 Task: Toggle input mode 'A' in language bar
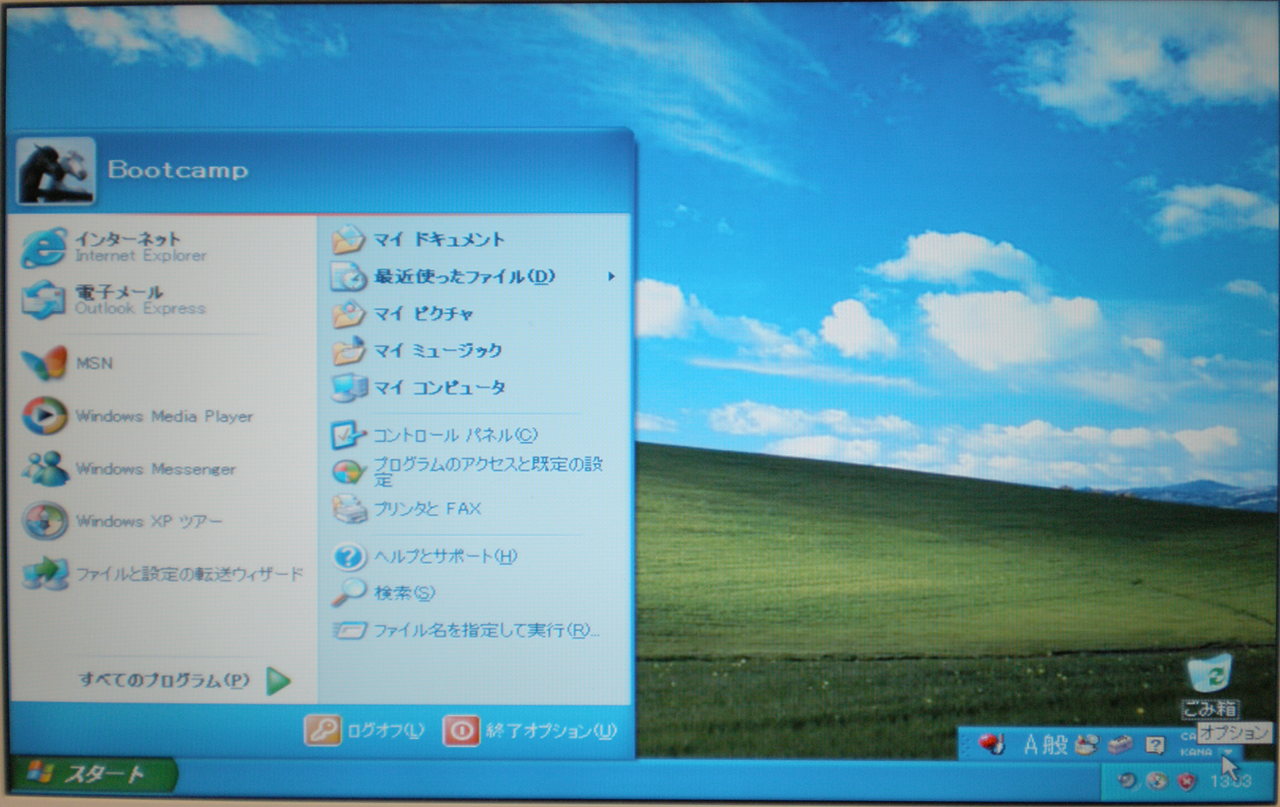coord(1032,744)
